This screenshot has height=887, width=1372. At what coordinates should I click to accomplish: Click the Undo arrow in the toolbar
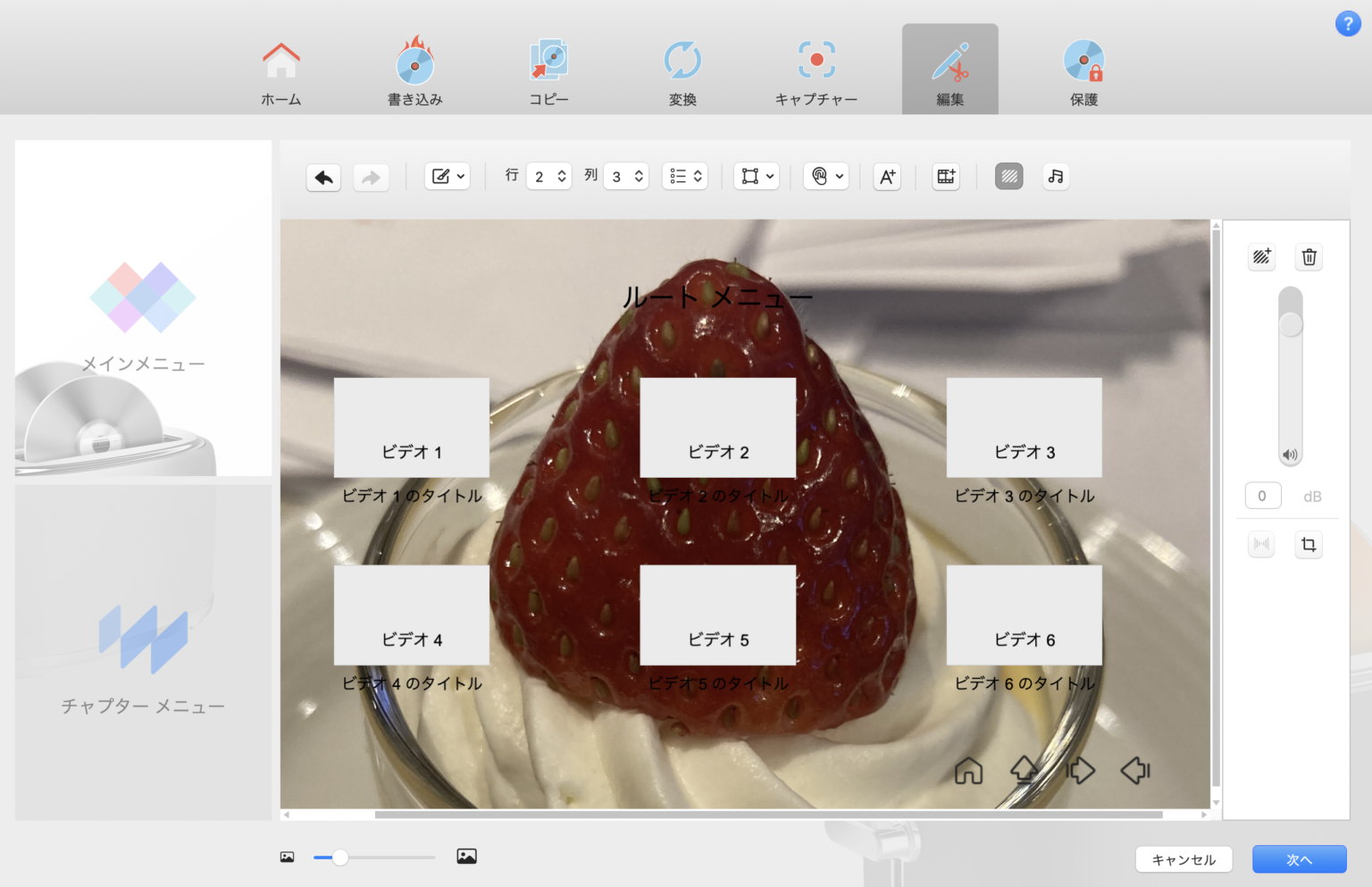click(x=323, y=177)
